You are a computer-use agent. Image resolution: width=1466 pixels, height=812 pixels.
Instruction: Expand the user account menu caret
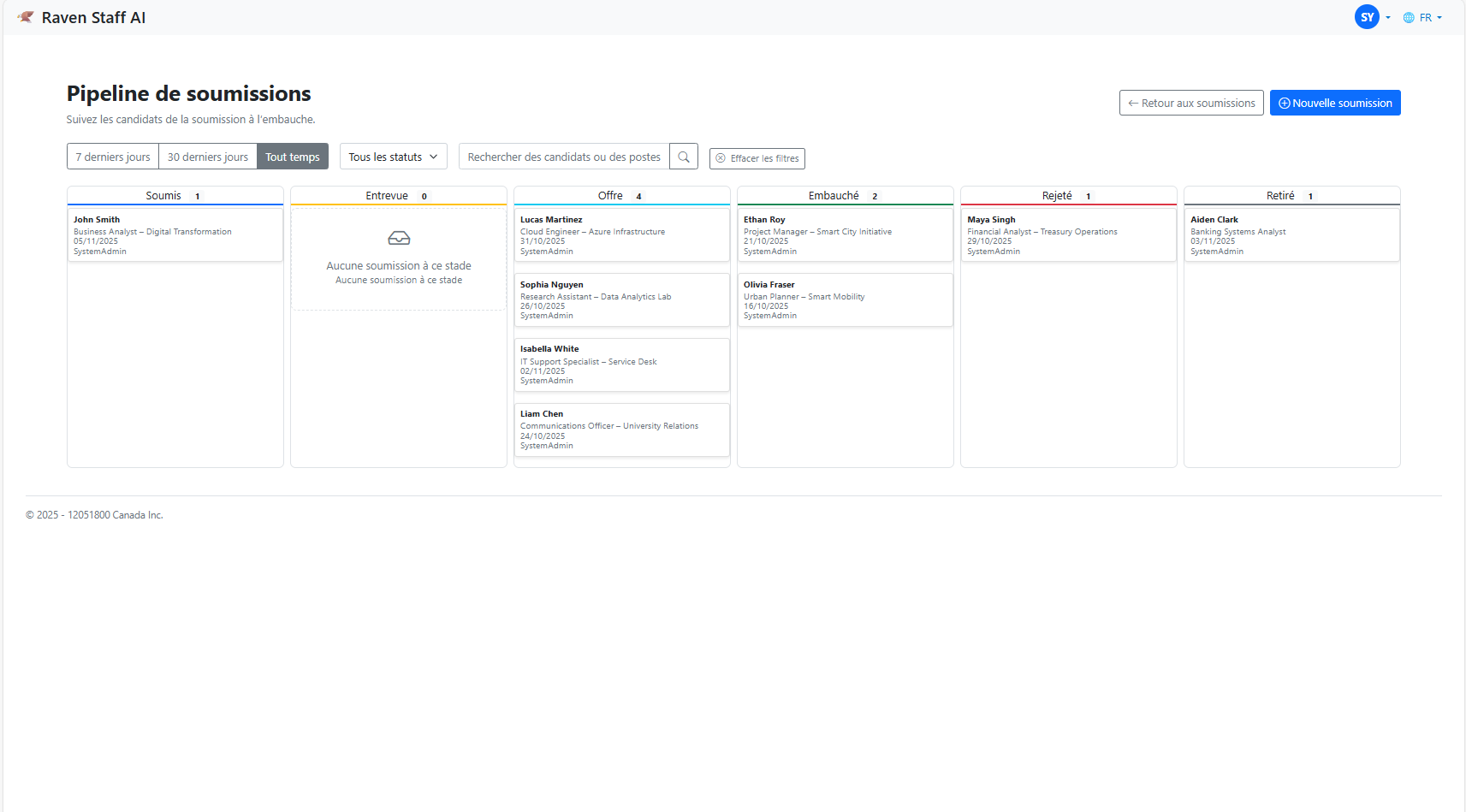pyautogui.click(x=1388, y=18)
